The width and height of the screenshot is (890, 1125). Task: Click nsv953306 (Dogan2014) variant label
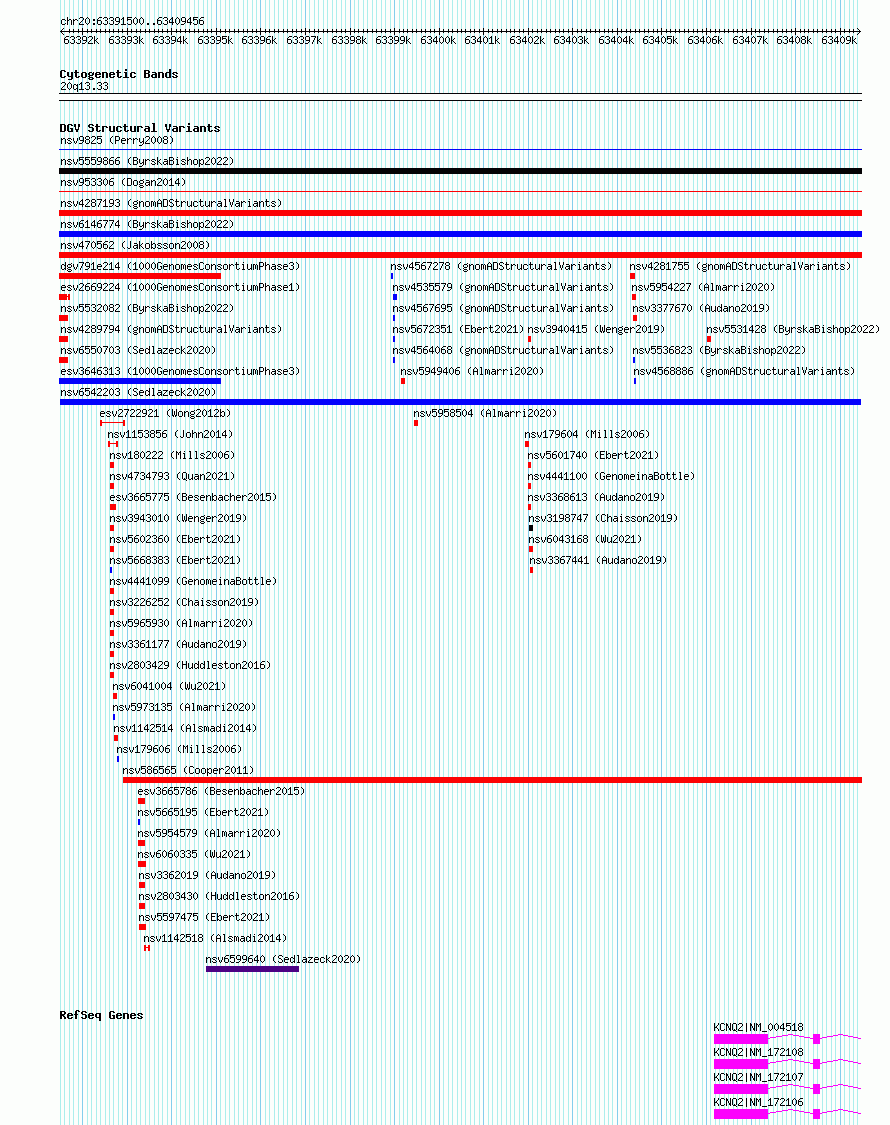click(x=123, y=182)
